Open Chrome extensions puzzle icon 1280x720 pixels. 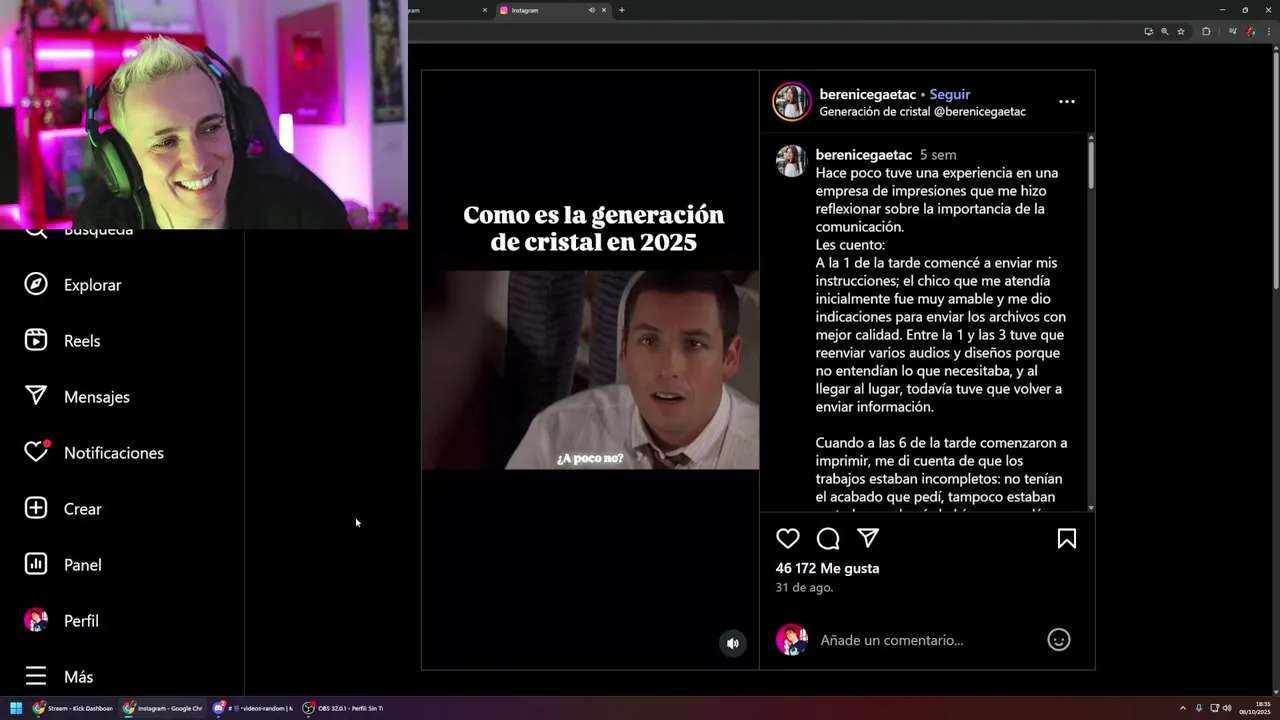click(1206, 32)
